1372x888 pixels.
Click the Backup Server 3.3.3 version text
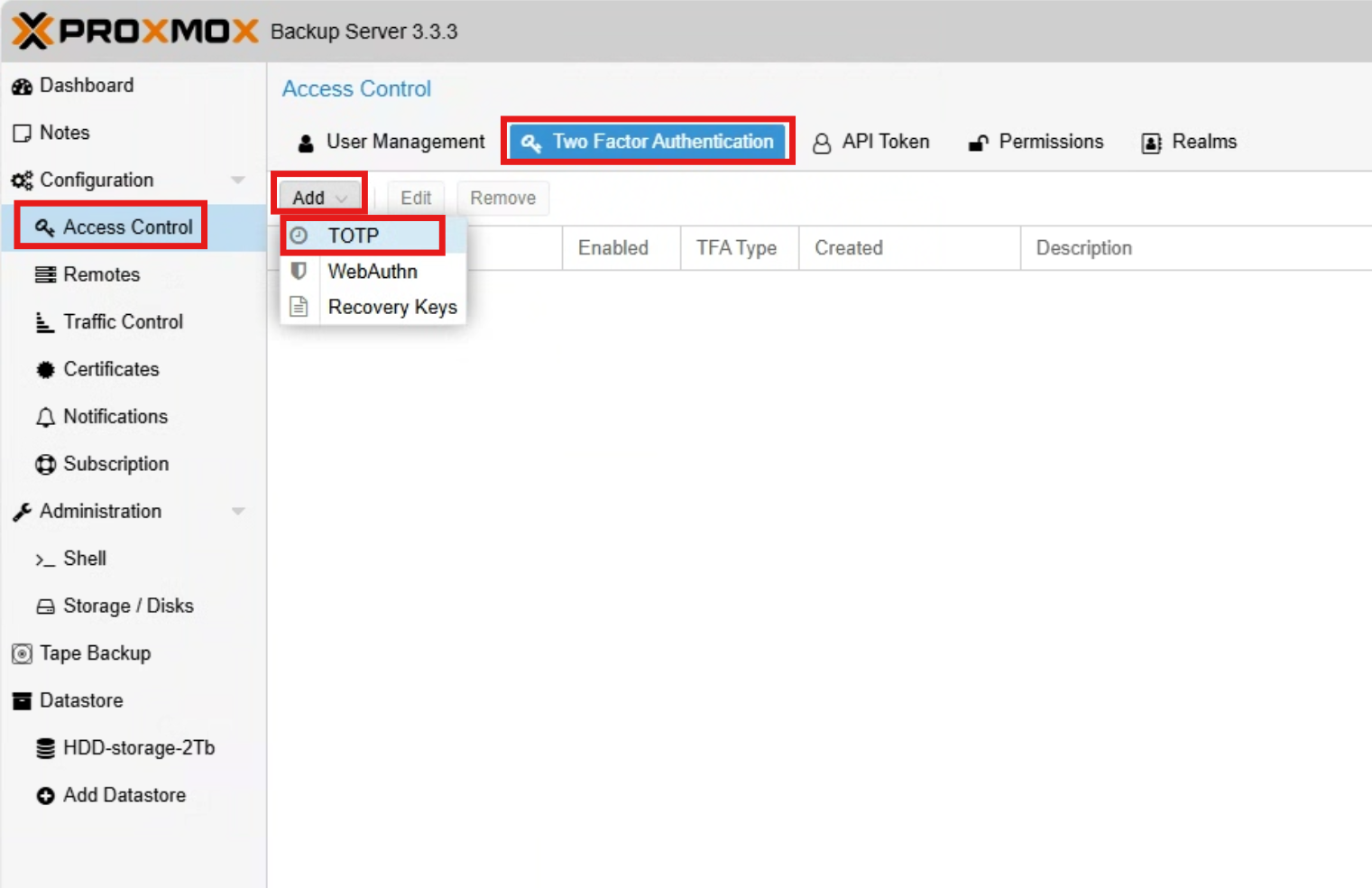364,32
